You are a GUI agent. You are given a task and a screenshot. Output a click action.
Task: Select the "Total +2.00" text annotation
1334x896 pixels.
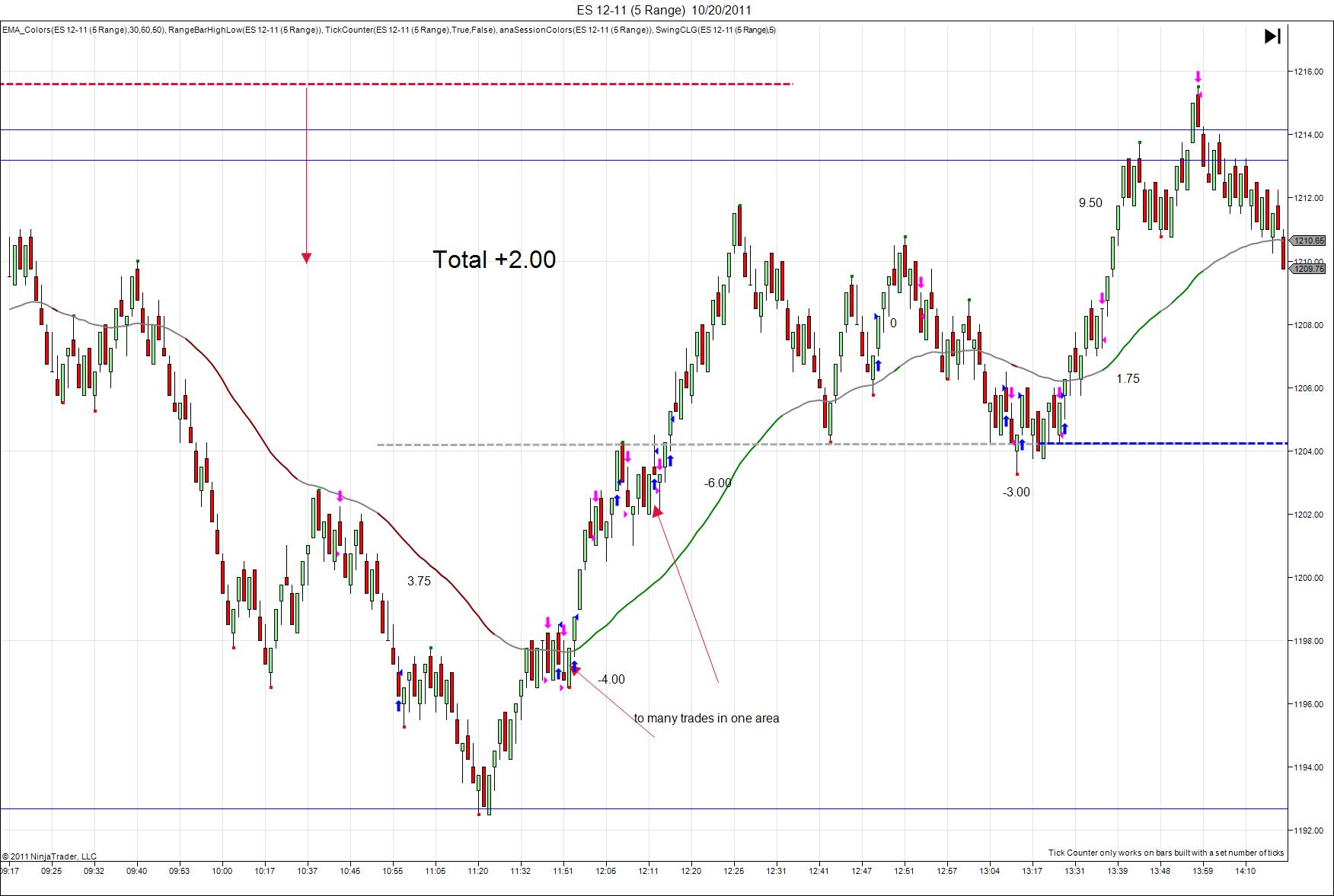coord(494,260)
